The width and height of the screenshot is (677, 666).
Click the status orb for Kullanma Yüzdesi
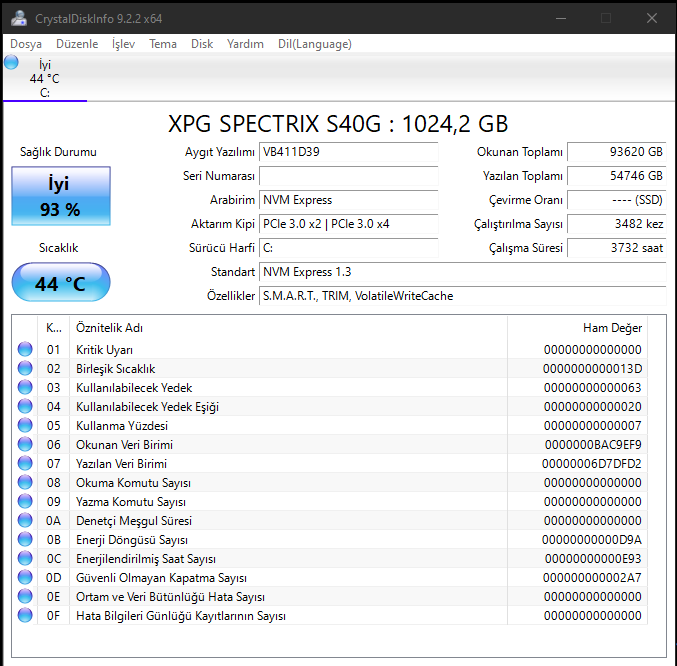coord(25,425)
